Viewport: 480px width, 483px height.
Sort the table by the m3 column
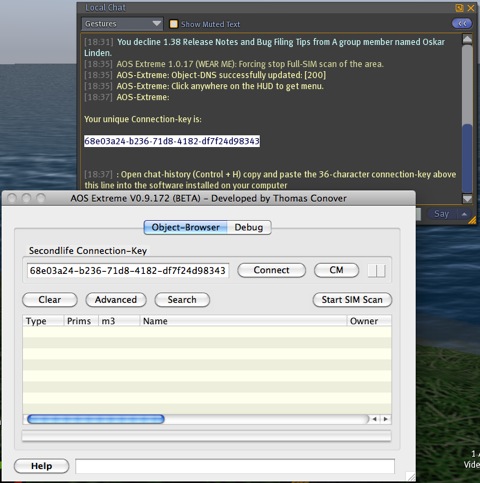(119, 321)
